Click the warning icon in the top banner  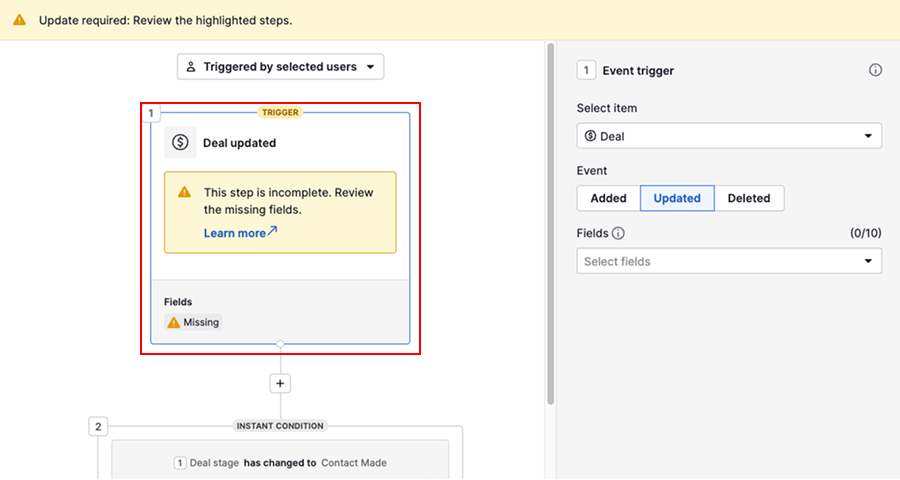(x=20, y=20)
